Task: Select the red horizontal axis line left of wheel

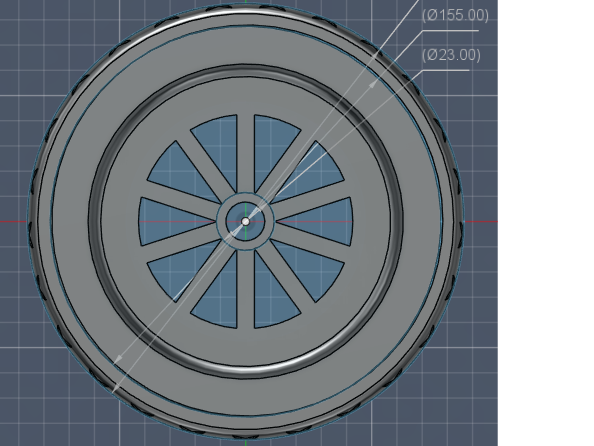Action: point(13,221)
